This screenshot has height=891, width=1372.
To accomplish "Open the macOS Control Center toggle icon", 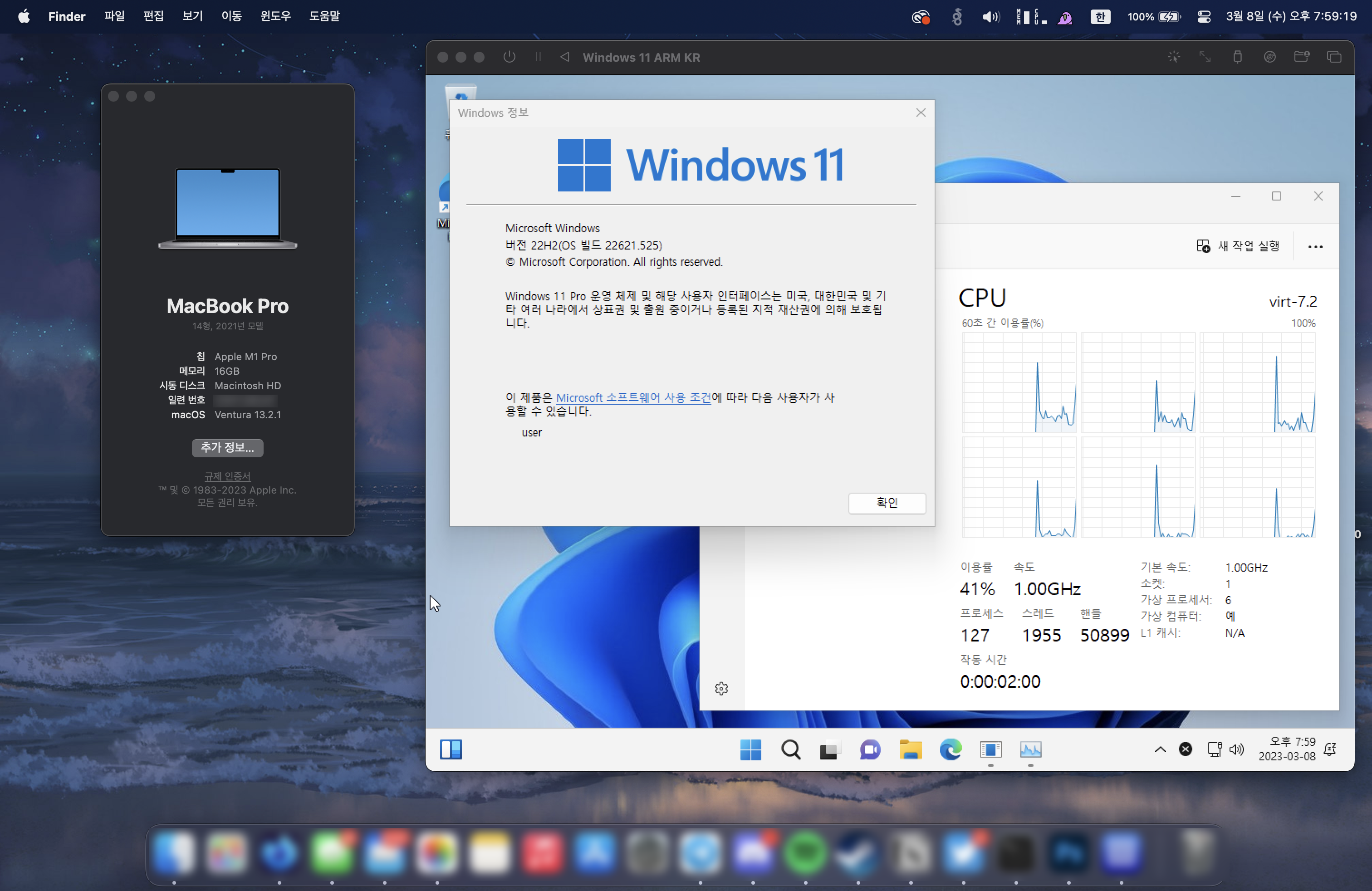I will [1204, 17].
